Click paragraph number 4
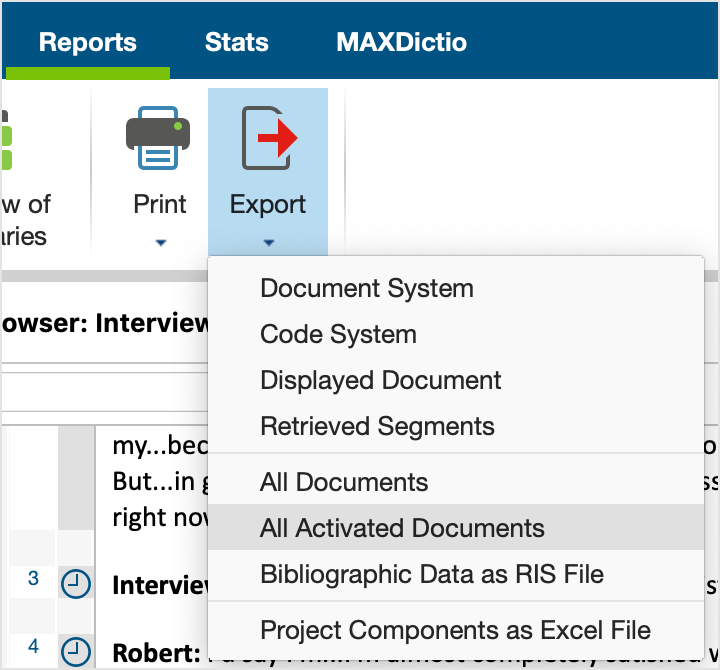The width and height of the screenshot is (720, 670). (33, 646)
